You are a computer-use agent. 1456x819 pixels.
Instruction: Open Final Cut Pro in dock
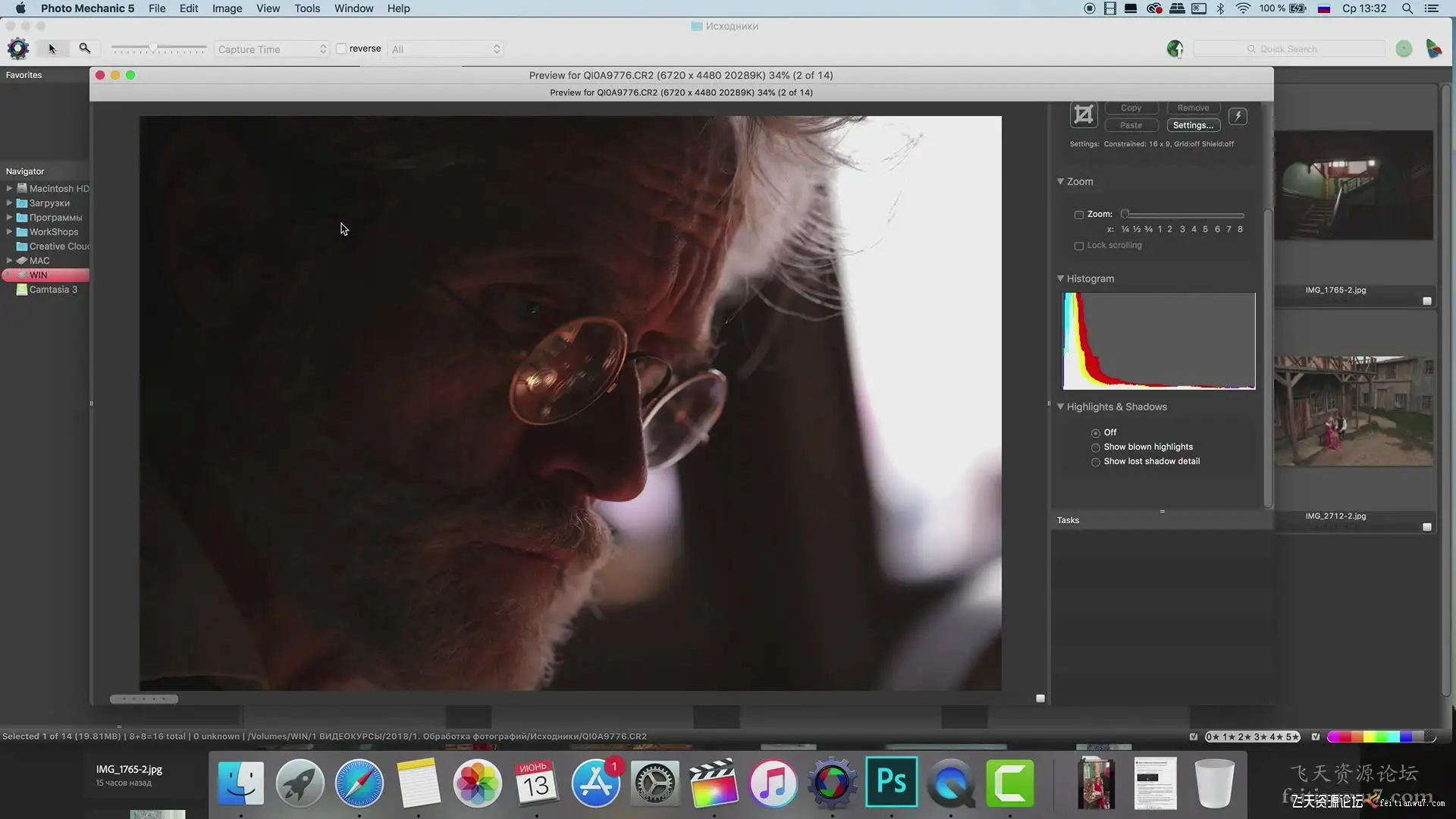tap(713, 782)
